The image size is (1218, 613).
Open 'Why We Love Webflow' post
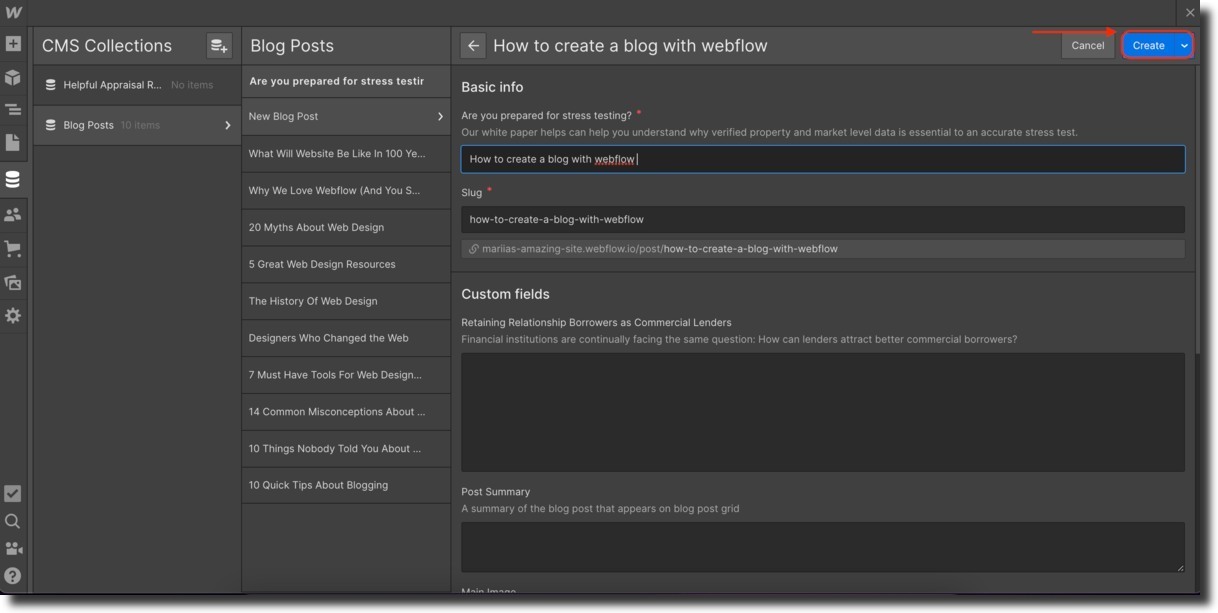(346, 190)
